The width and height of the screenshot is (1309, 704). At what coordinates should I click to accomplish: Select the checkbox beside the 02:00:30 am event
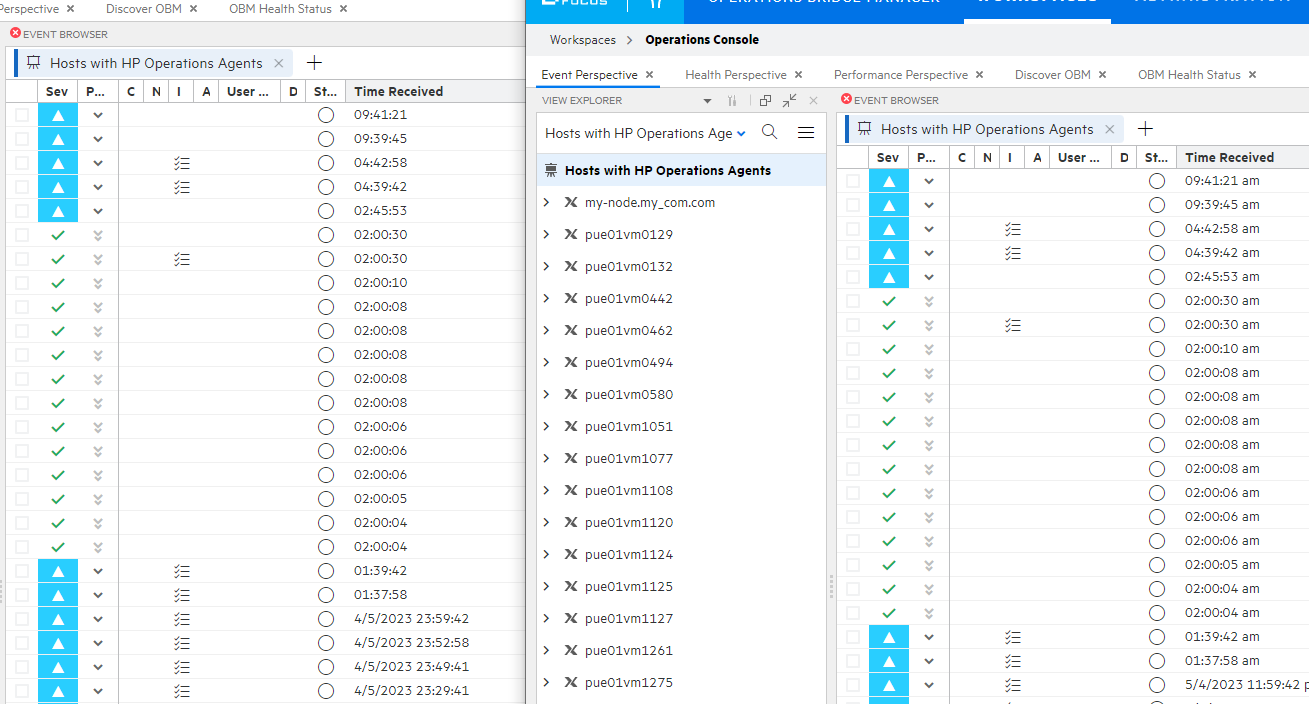pos(852,300)
